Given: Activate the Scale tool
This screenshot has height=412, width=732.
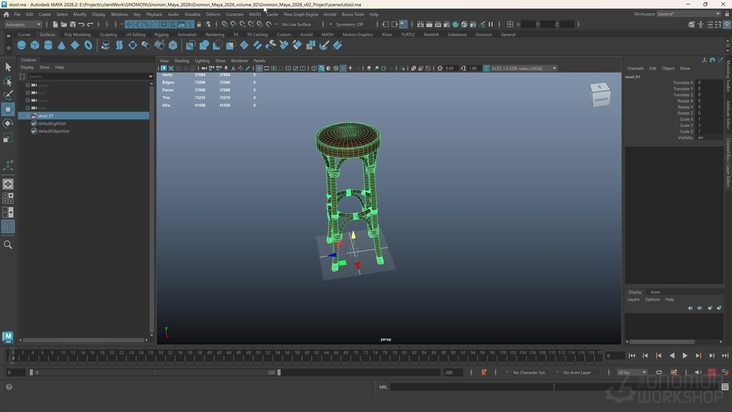Looking at the screenshot, I should pos(8,138).
